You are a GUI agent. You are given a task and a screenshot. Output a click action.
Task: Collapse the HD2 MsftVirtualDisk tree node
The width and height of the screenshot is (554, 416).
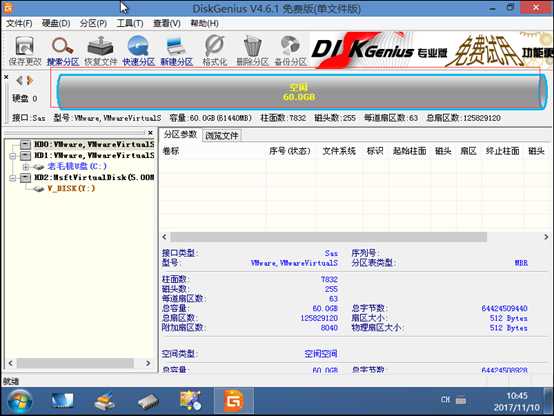(x=13, y=178)
